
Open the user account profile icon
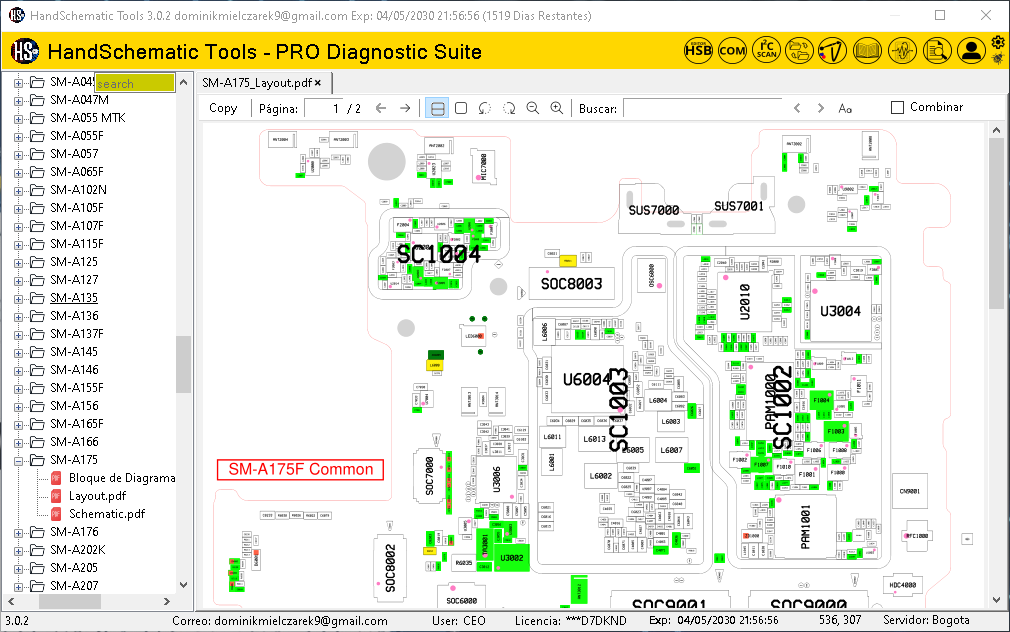[x=971, y=50]
